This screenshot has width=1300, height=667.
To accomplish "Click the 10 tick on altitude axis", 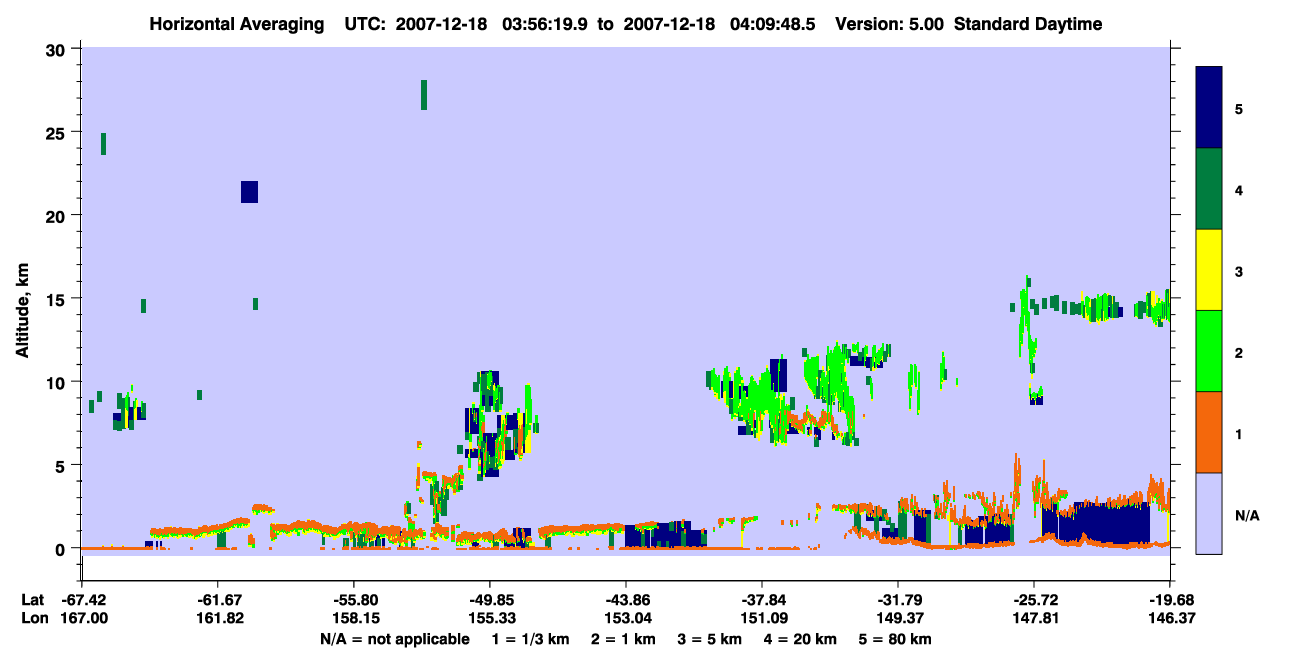I will pos(57,382).
